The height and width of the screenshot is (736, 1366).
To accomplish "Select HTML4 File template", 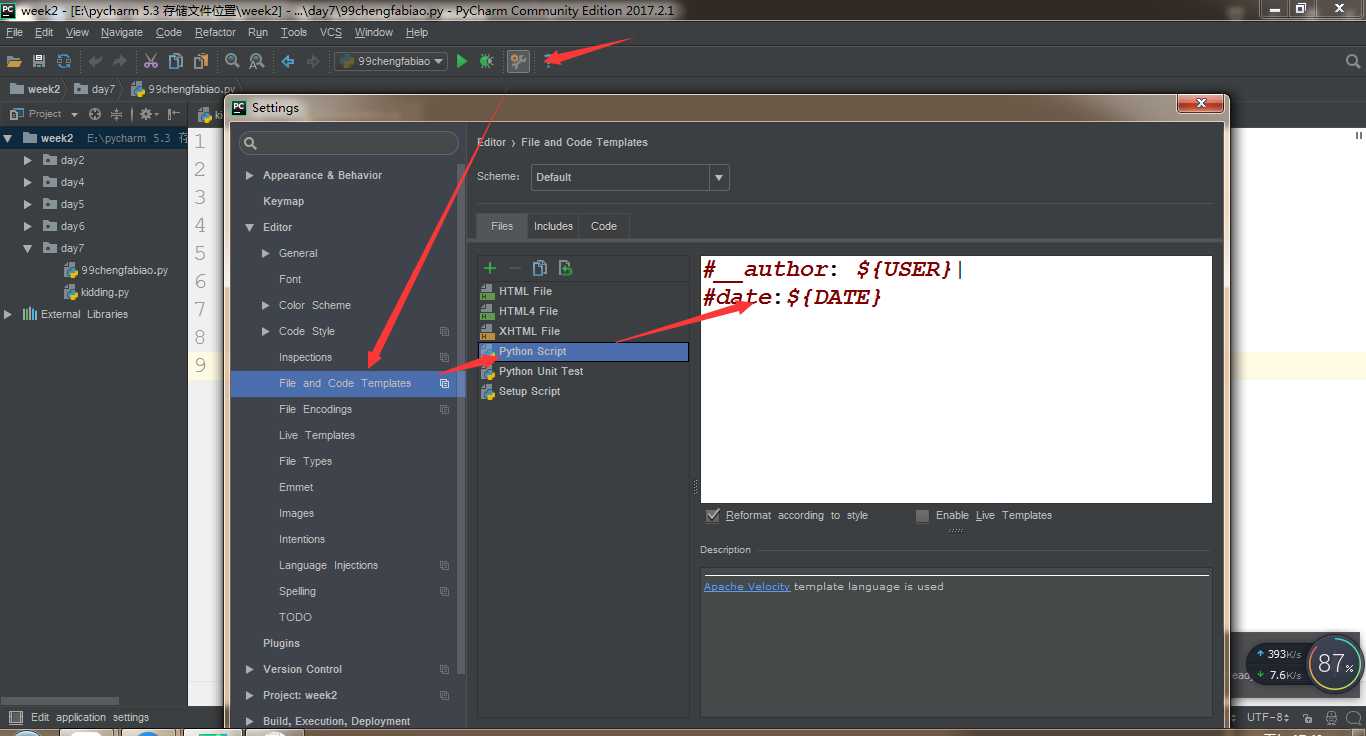I will (584, 311).
